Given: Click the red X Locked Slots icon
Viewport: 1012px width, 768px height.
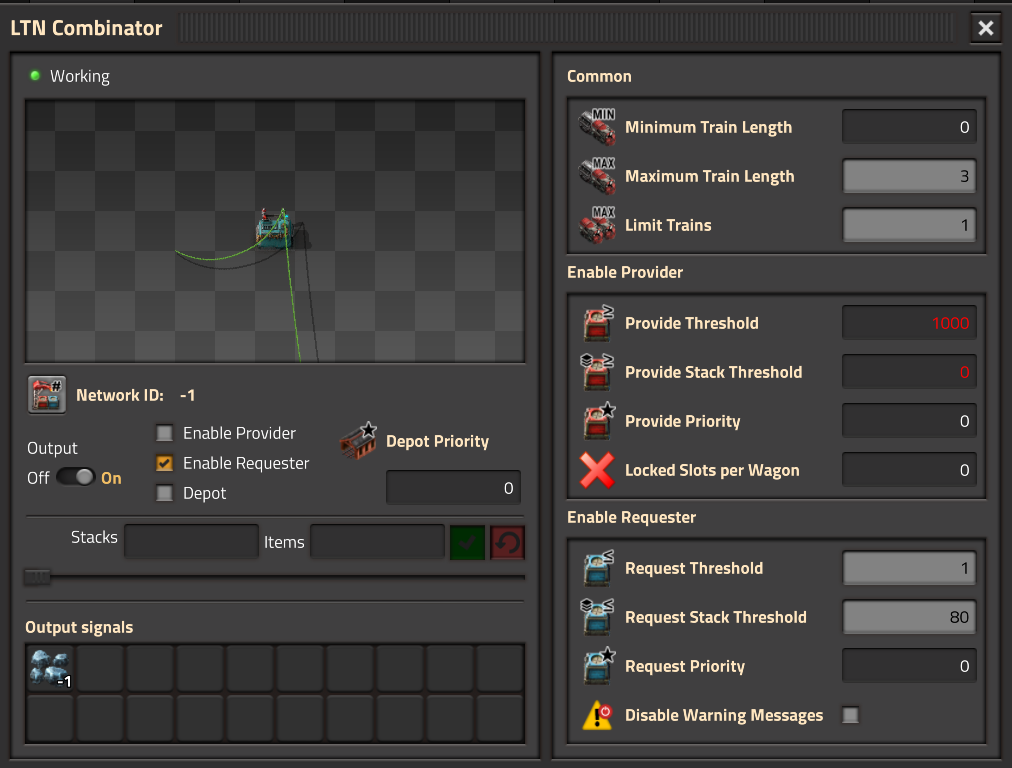Looking at the screenshot, I should pyautogui.click(x=597, y=470).
